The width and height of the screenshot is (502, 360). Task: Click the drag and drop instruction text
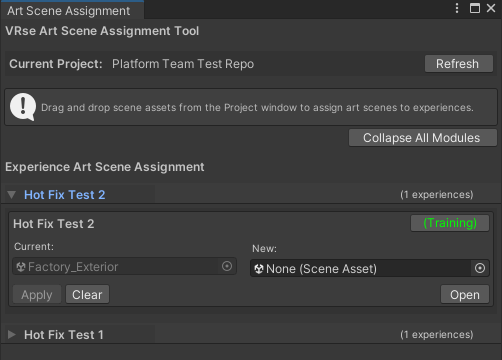coord(257,108)
